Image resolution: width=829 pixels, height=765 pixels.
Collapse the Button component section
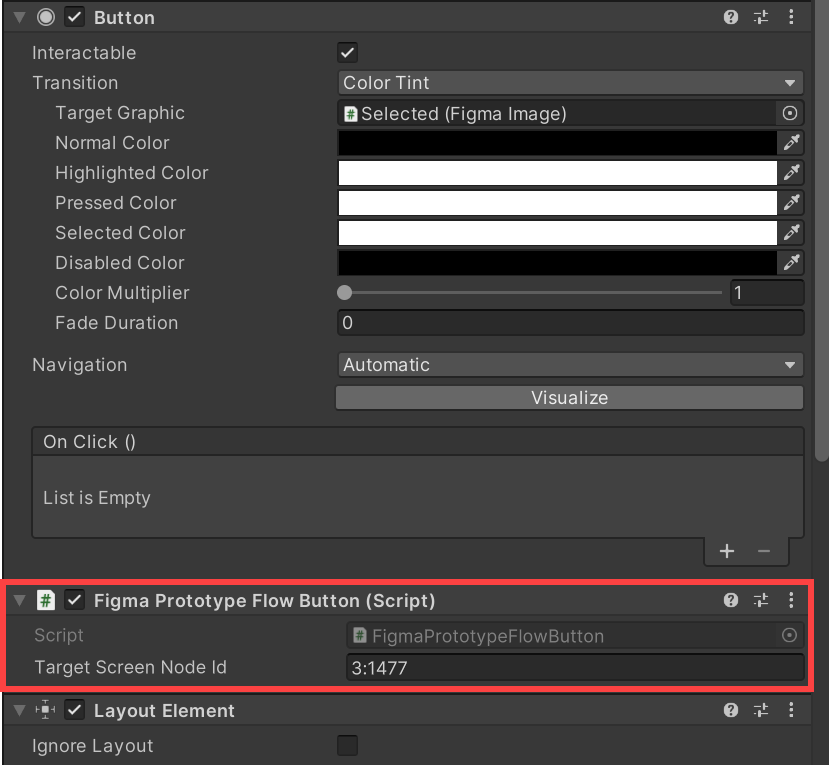[20, 17]
